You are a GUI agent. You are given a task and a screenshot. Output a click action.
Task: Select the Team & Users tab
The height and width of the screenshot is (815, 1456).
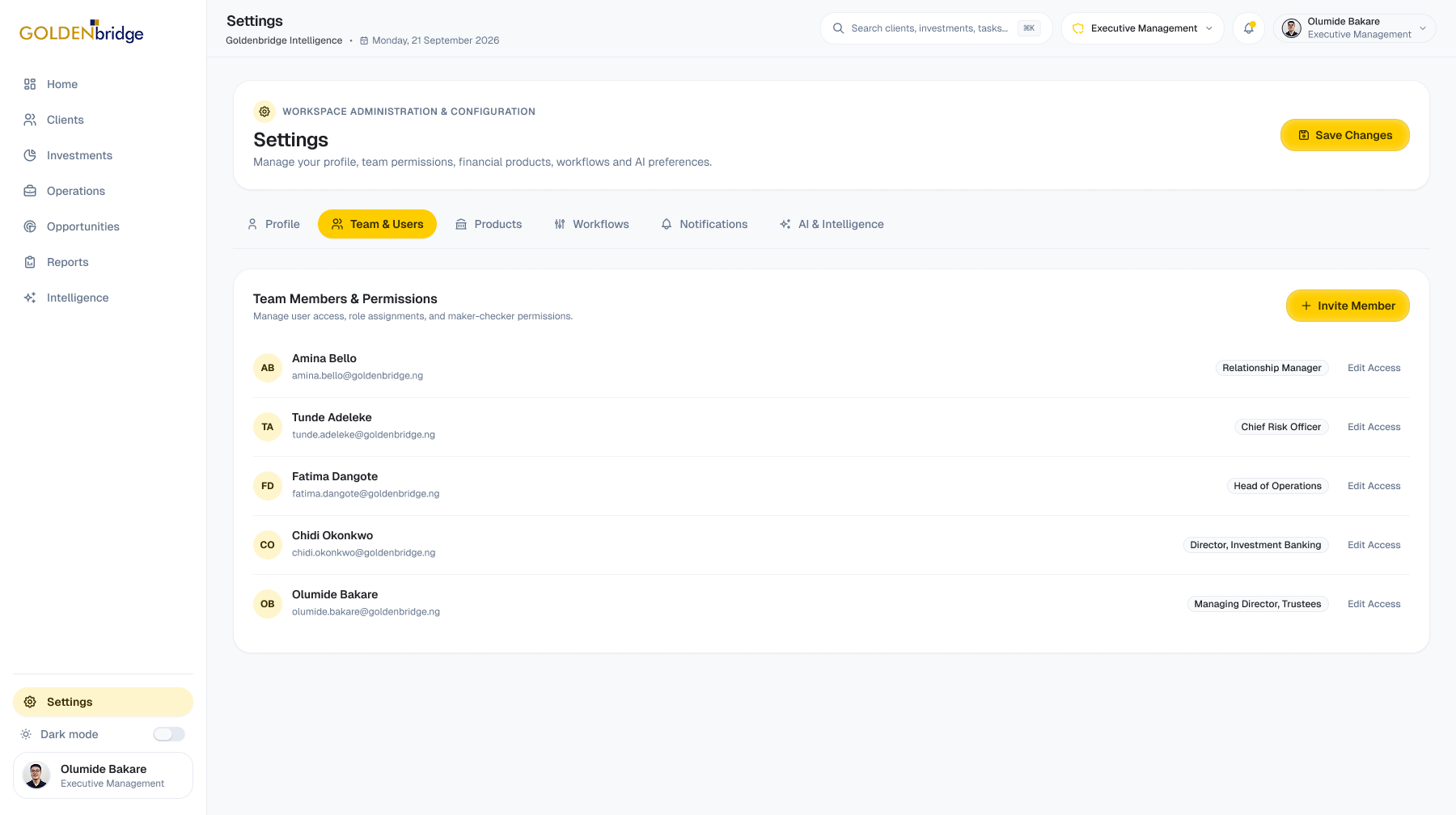pyautogui.click(x=377, y=224)
